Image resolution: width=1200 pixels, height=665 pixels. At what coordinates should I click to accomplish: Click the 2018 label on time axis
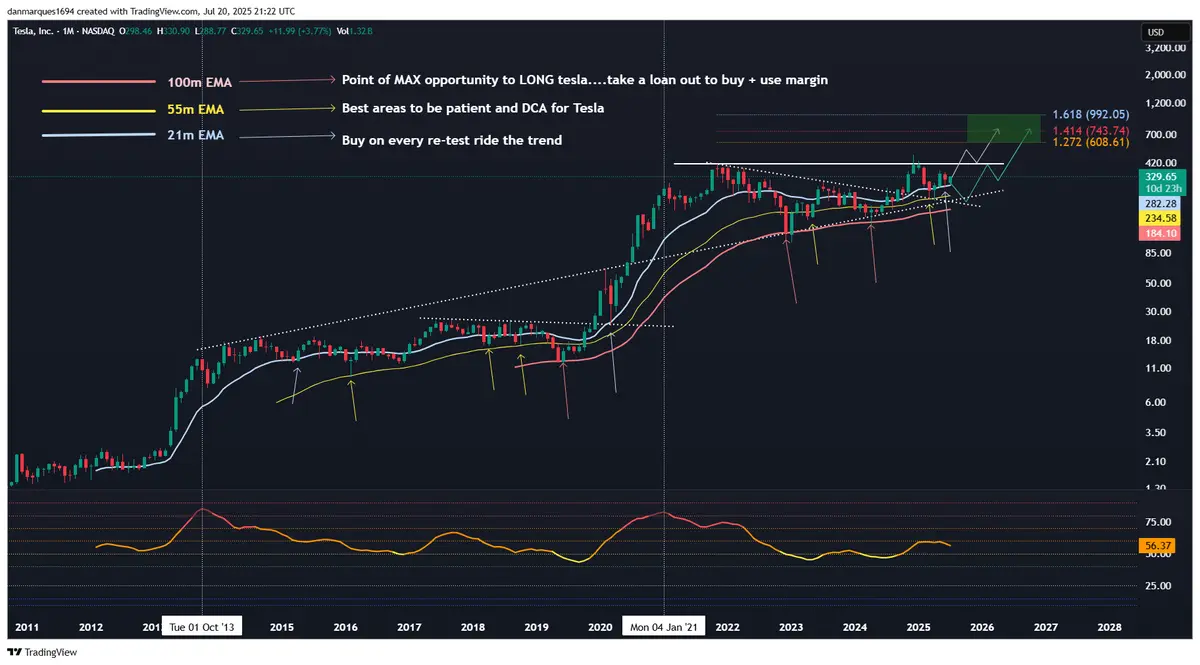[x=473, y=628]
